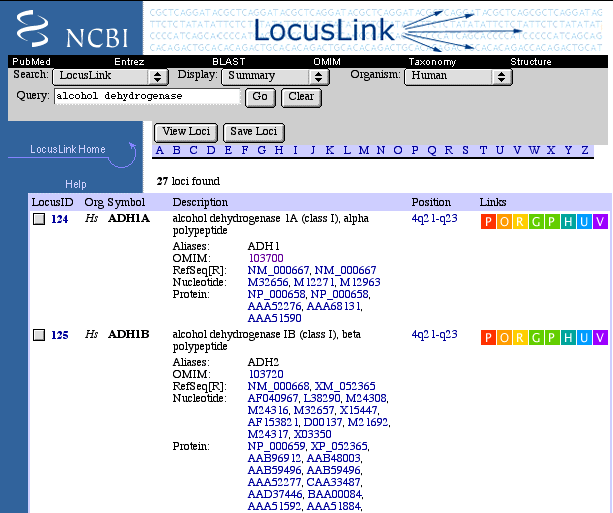Open blue U link for ADH1A

(x=584, y=222)
